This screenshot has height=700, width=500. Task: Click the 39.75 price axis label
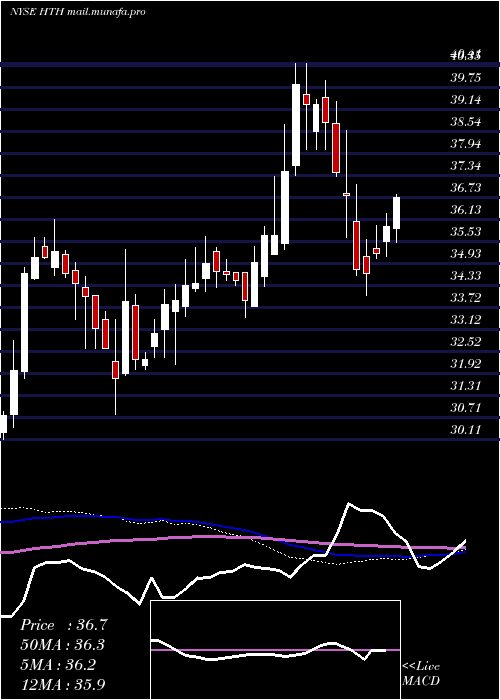466,78
